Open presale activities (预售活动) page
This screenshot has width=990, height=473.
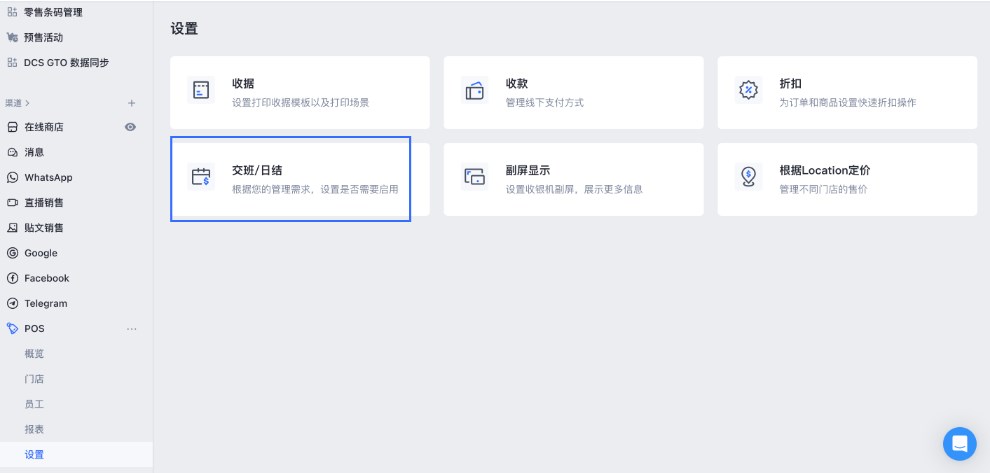pyautogui.click(x=43, y=37)
